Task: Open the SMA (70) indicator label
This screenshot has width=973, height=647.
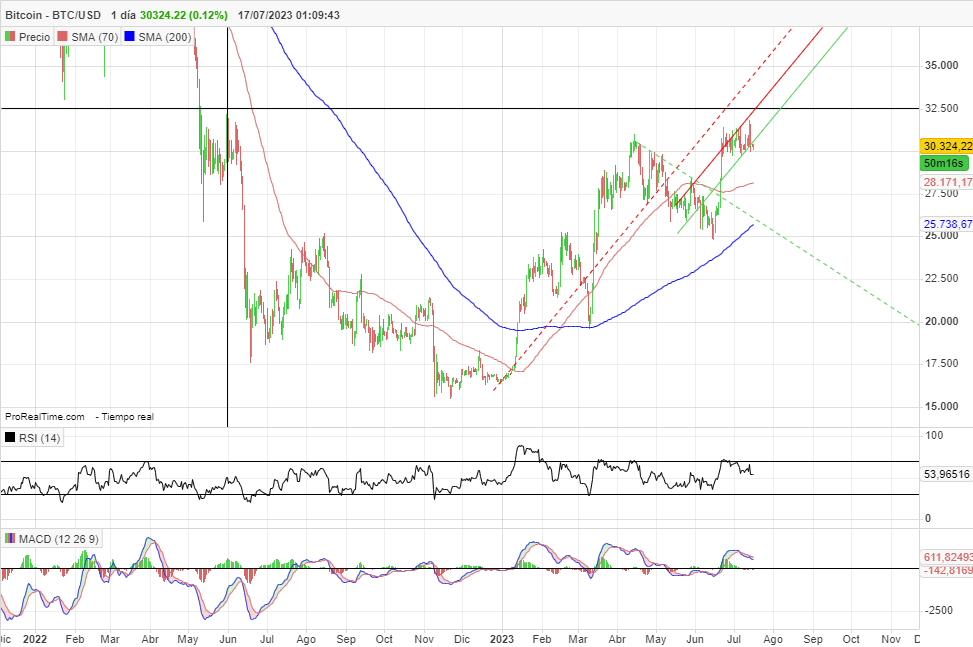Action: point(94,37)
